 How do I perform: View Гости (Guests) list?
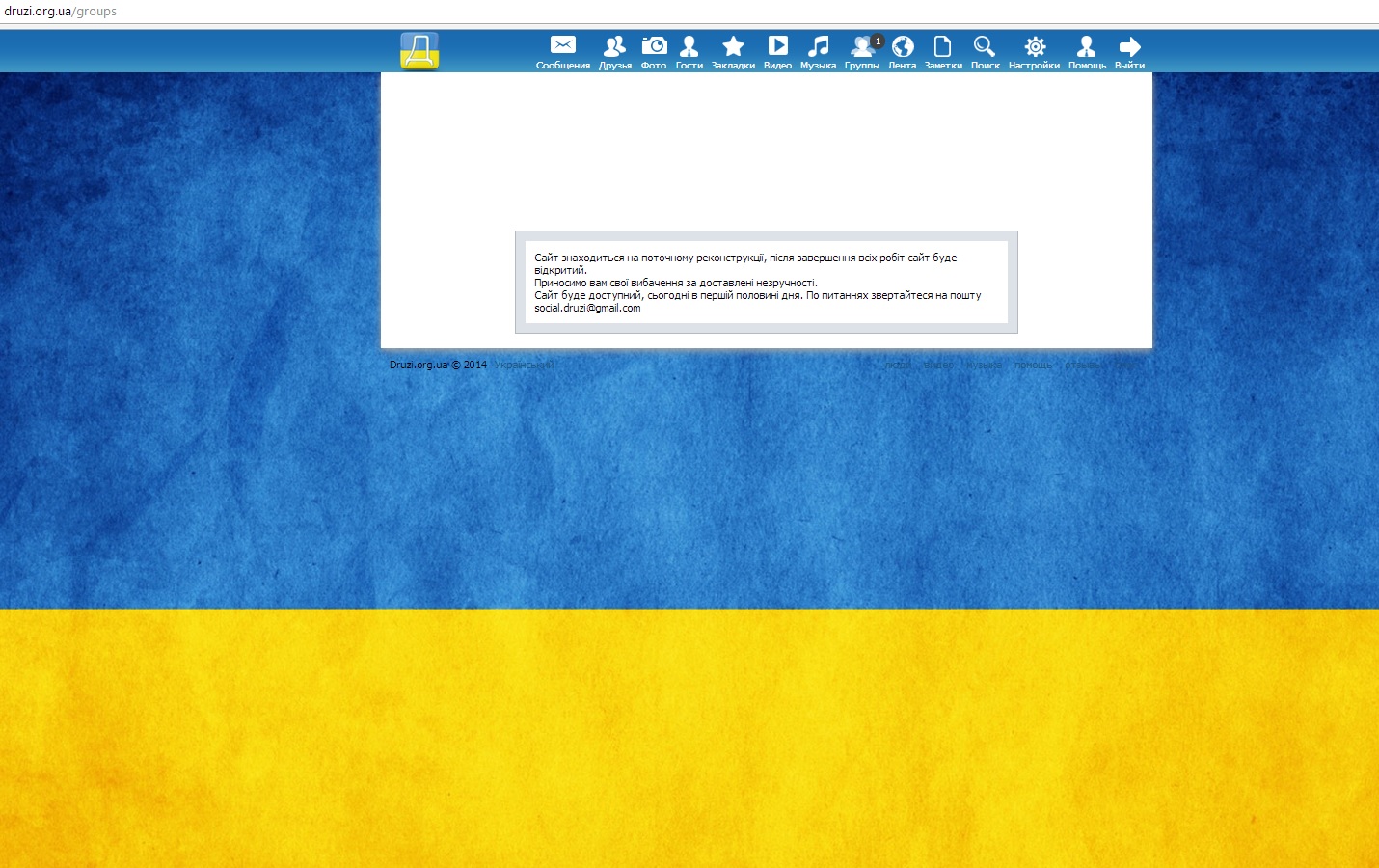pos(689,47)
